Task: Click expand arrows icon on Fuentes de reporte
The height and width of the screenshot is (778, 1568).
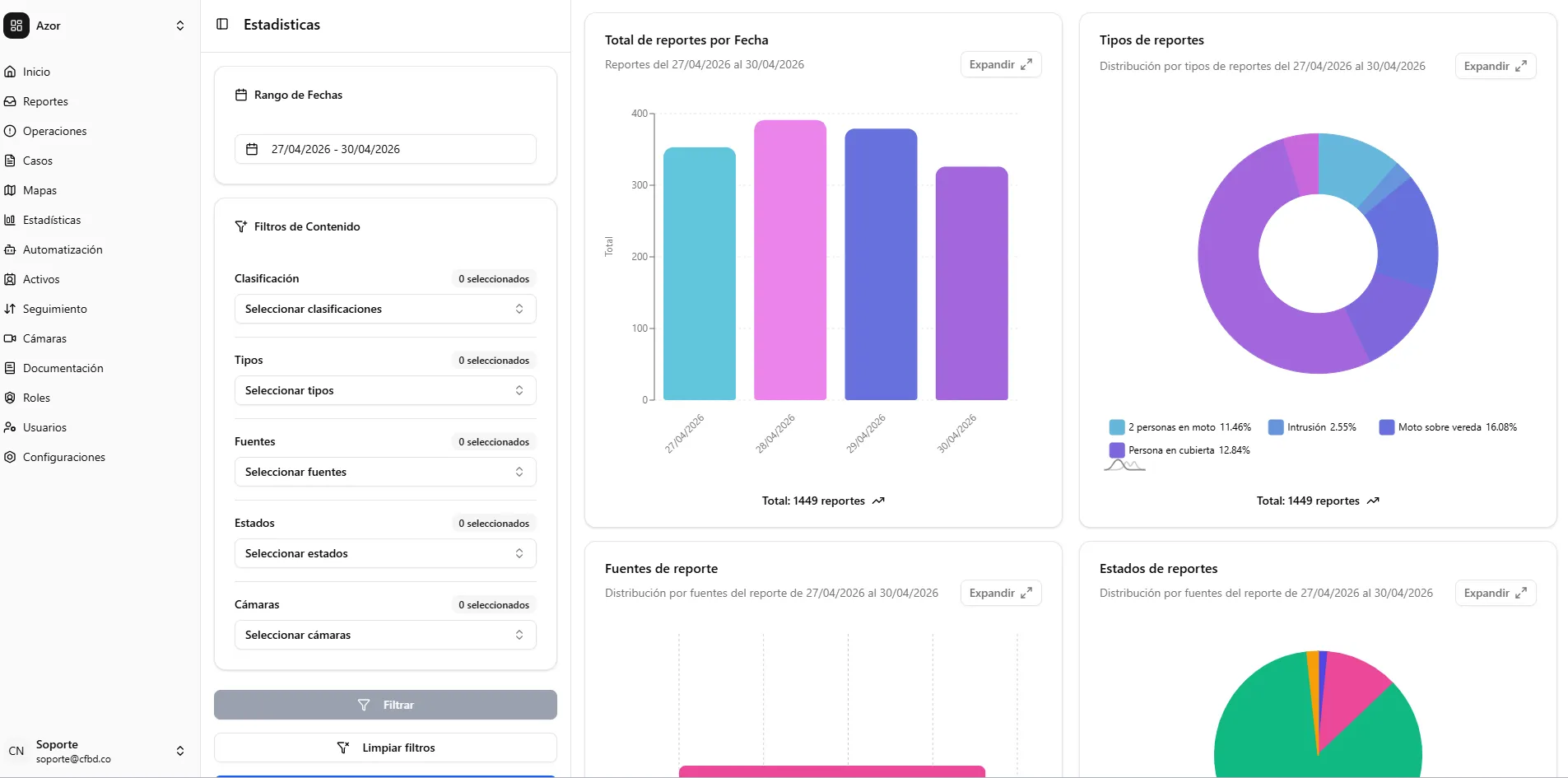Action: tap(1026, 593)
